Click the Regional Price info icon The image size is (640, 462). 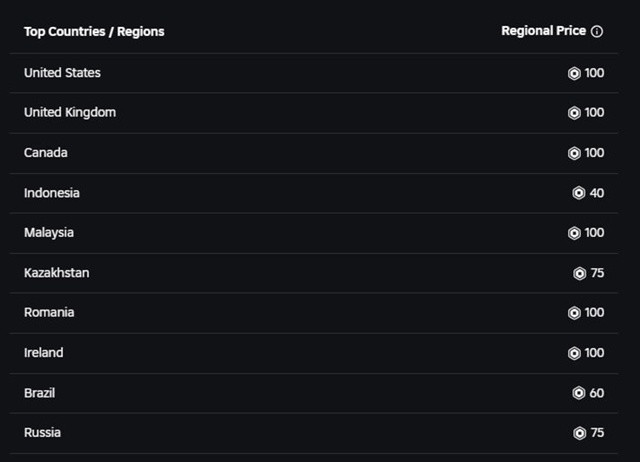(x=597, y=31)
